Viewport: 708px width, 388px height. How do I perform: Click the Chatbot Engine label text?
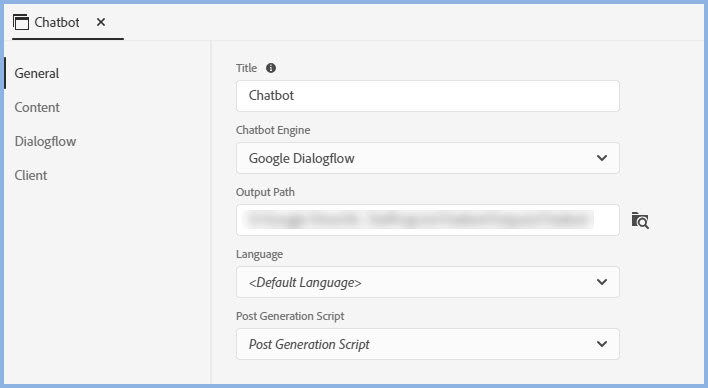coord(273,130)
